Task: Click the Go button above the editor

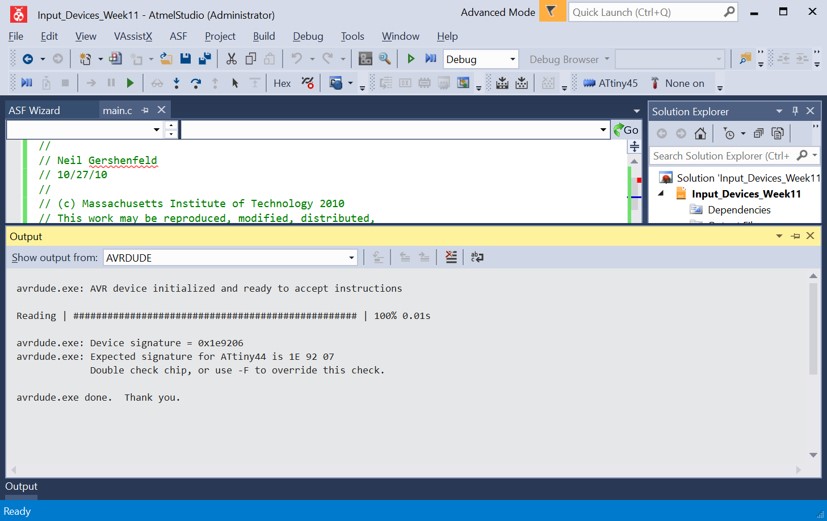Action: pos(626,130)
